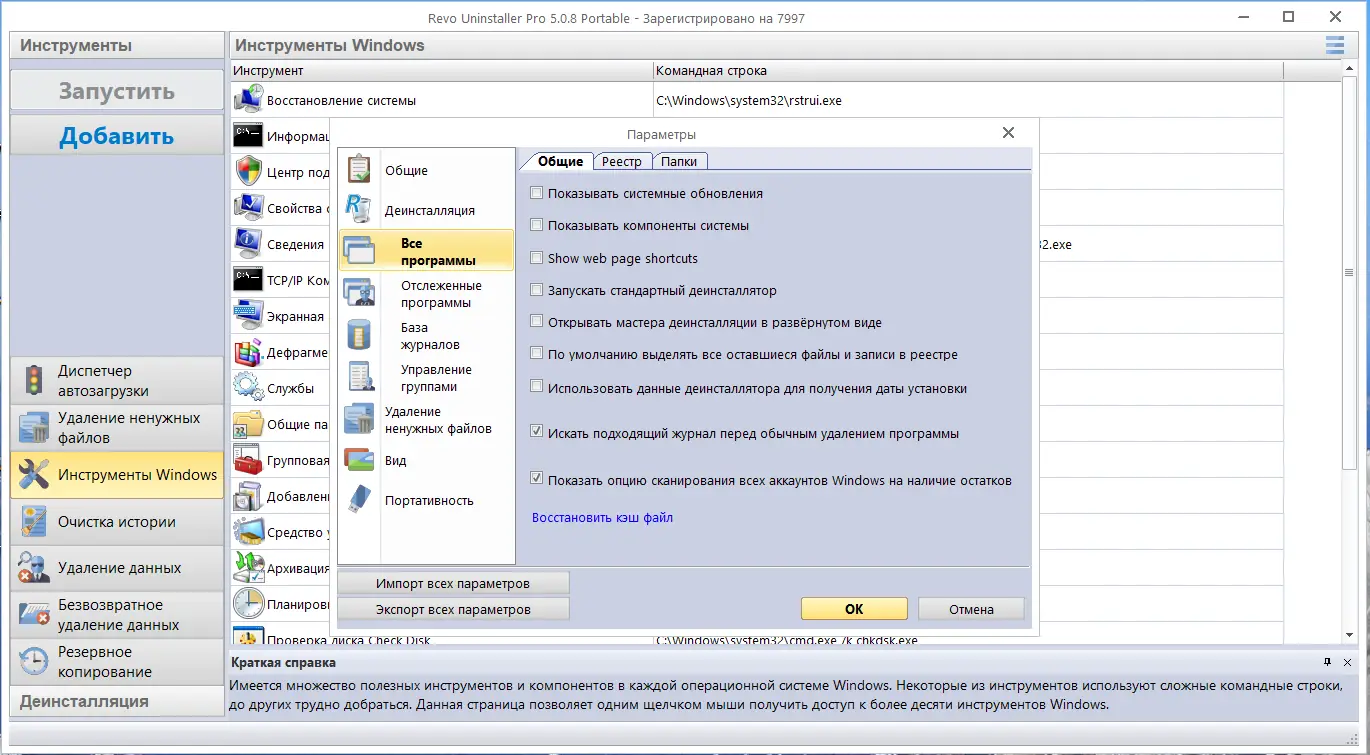Click the Средство у… row icon
This screenshot has width=1370, height=755.
248,532
